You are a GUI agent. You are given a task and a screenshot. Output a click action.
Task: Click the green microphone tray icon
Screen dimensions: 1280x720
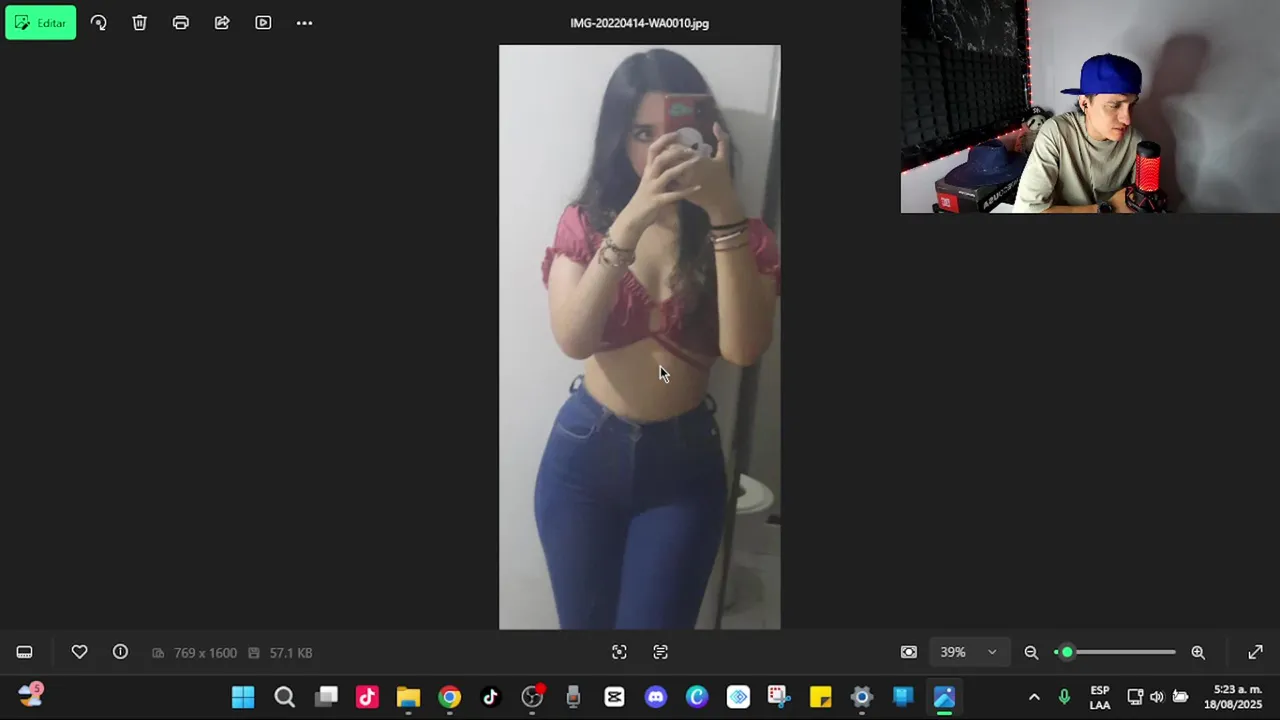point(1064,697)
